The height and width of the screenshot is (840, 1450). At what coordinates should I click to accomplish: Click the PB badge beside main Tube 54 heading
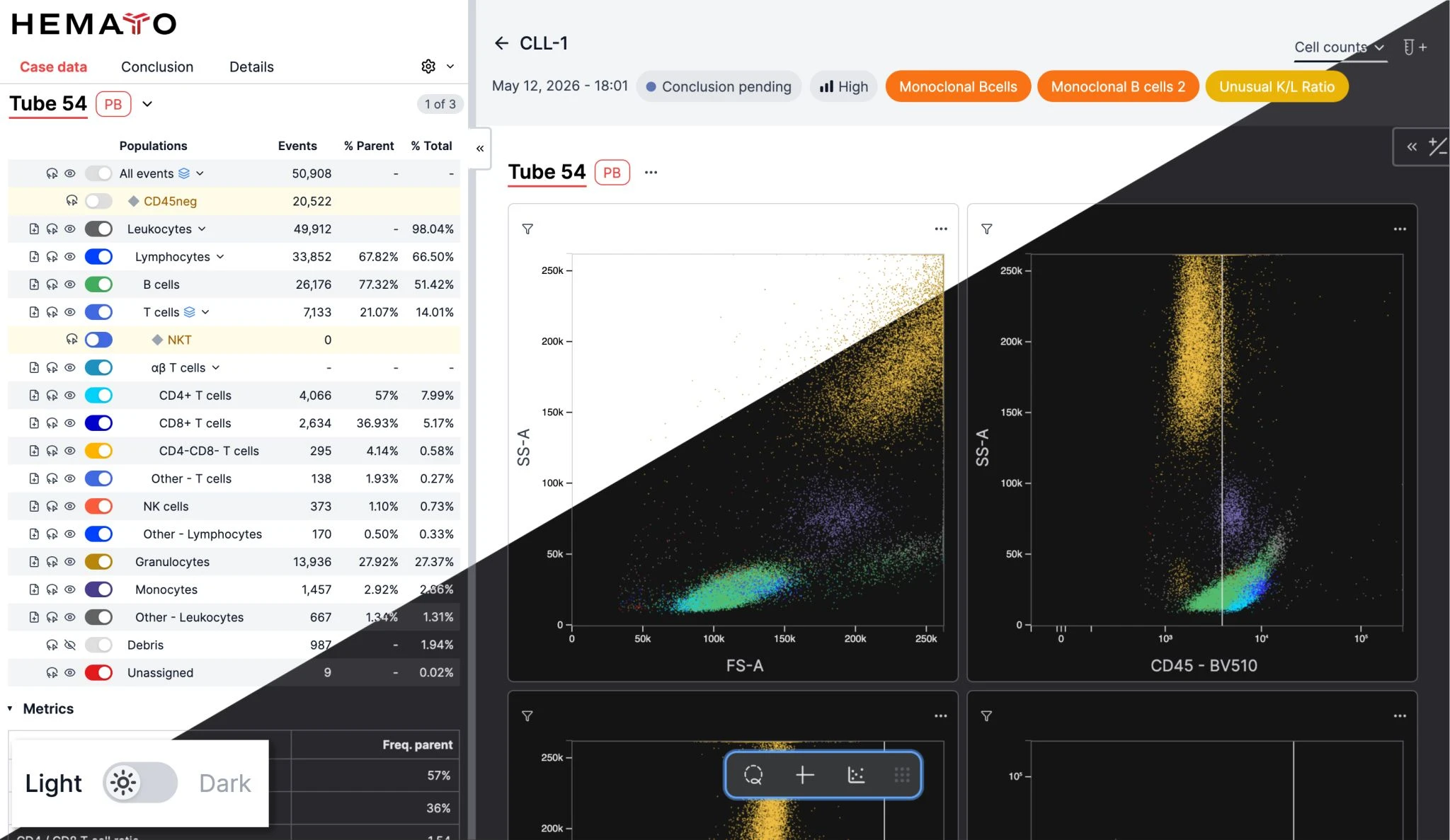pyautogui.click(x=612, y=172)
